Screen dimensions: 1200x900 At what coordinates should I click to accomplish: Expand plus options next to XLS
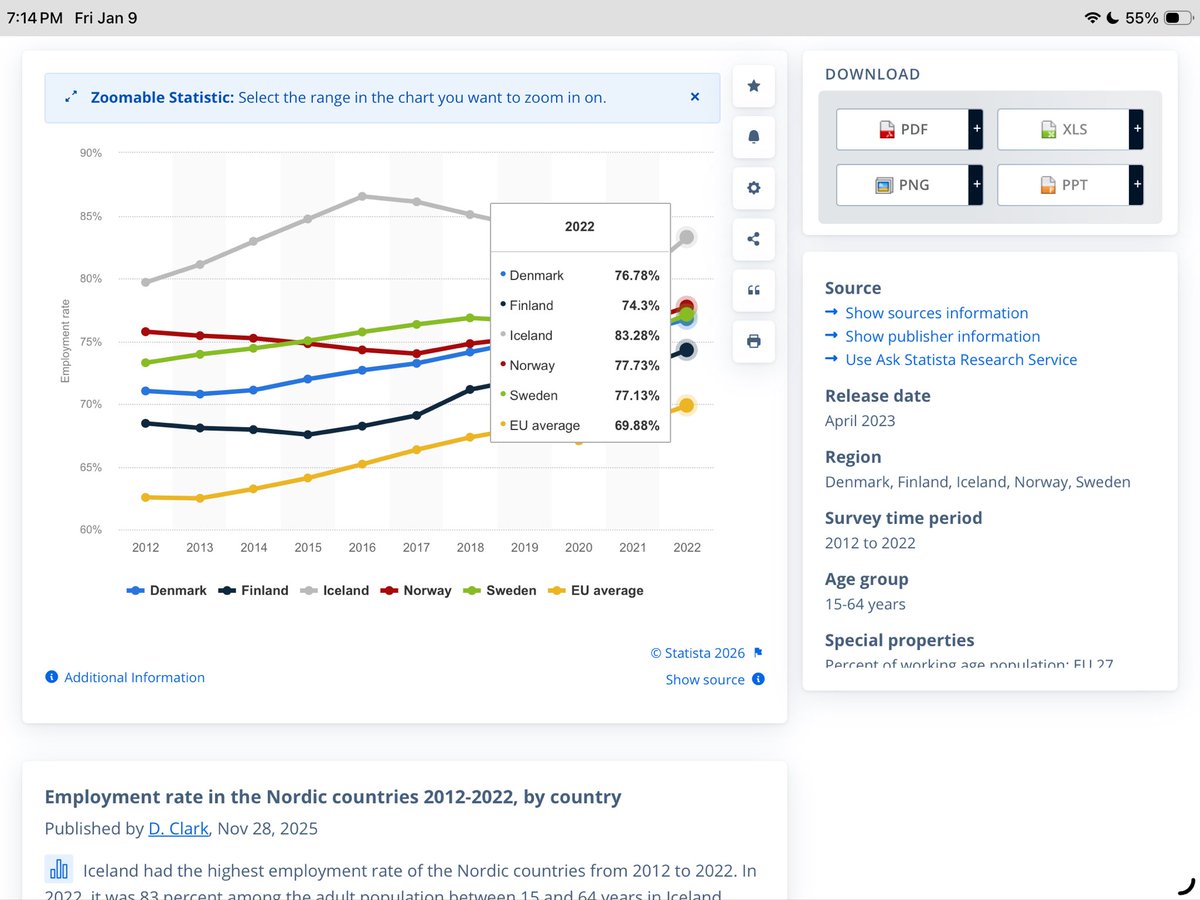(1137, 129)
